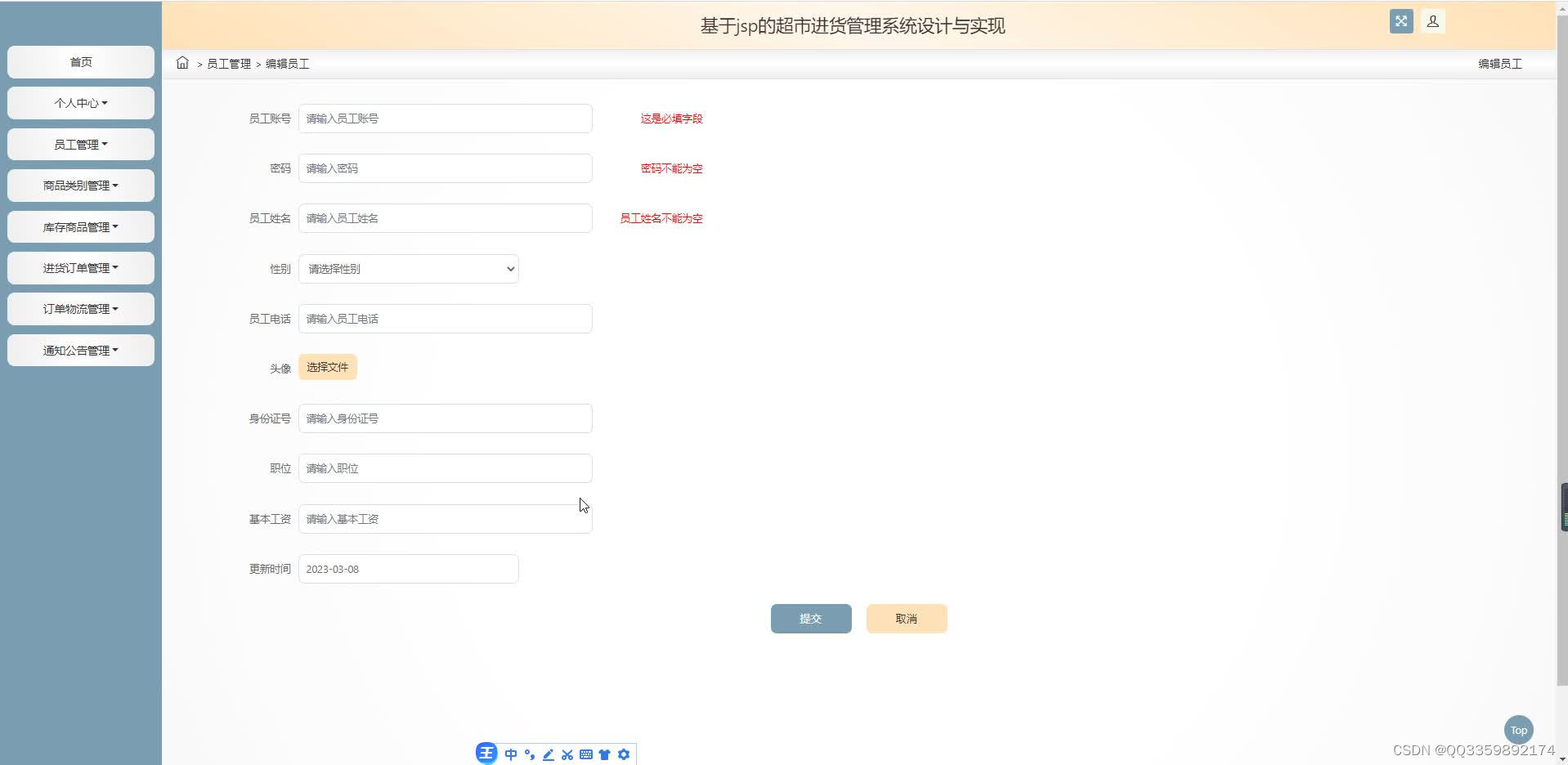The height and width of the screenshot is (765, 1568).
Task: Go to 首页 in the sidebar
Action: (x=81, y=62)
